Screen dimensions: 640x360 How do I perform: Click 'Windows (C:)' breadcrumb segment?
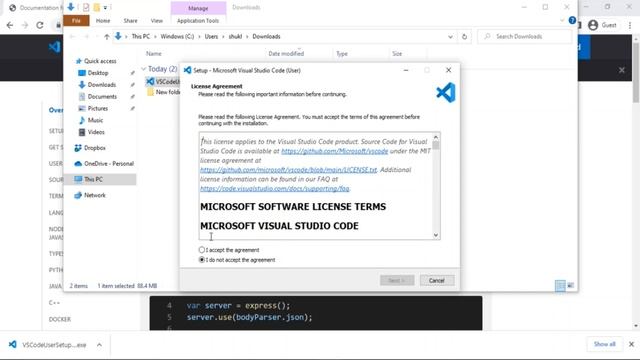(x=177, y=37)
